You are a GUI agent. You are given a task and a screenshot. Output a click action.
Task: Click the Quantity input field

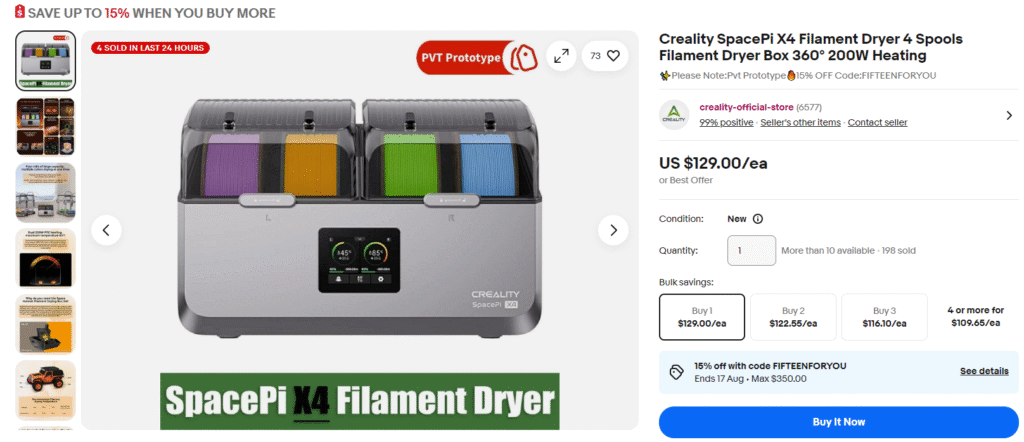point(752,251)
